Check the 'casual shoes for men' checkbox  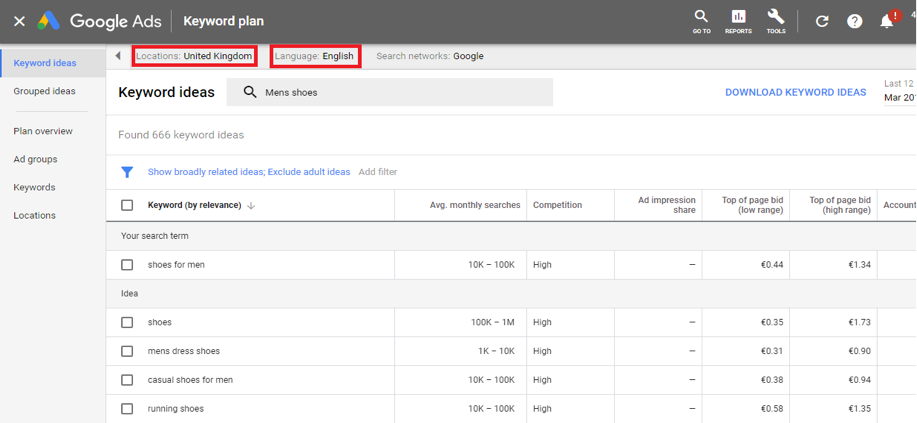127,380
